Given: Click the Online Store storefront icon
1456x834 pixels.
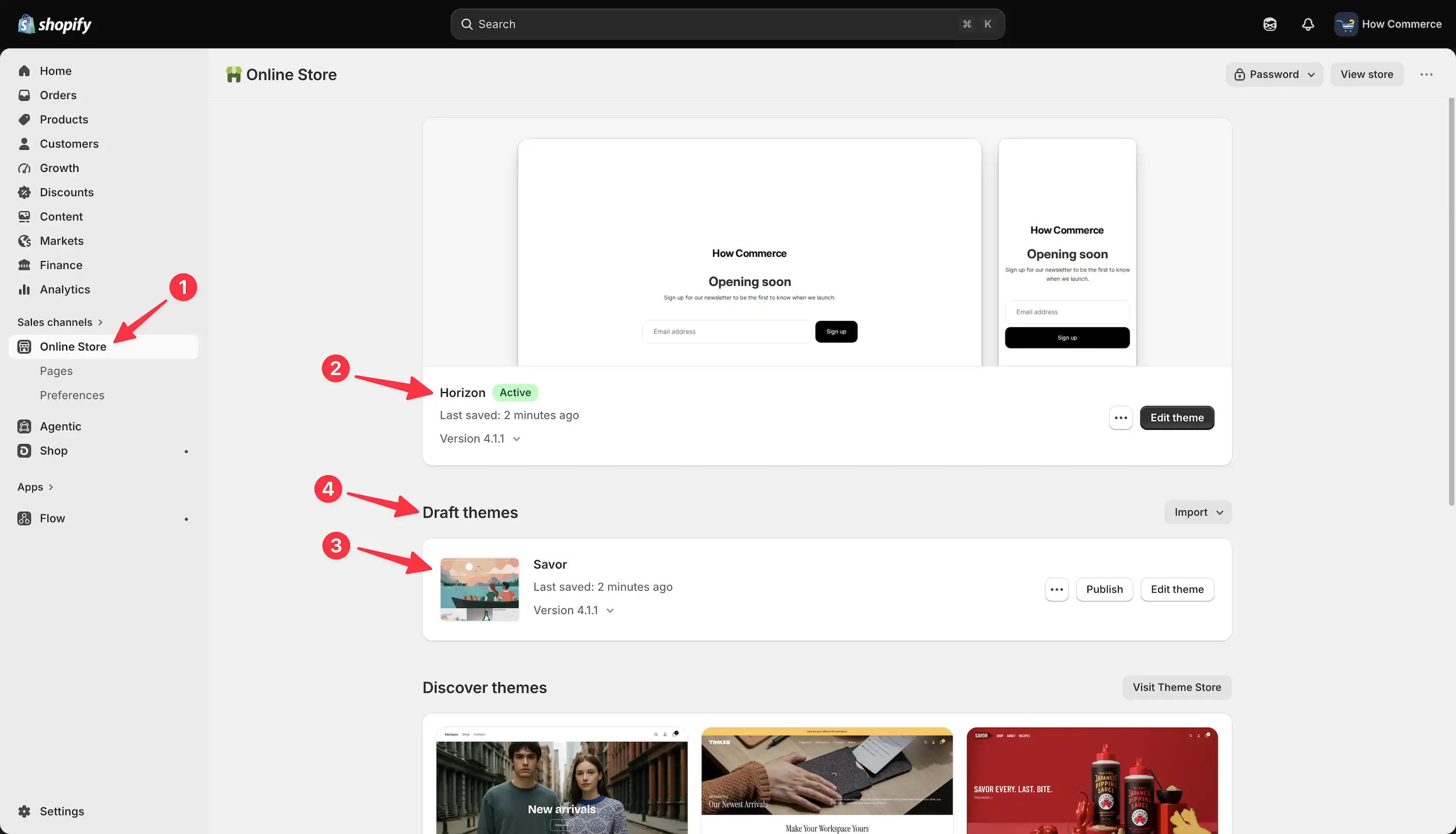Looking at the screenshot, I should [x=24, y=346].
